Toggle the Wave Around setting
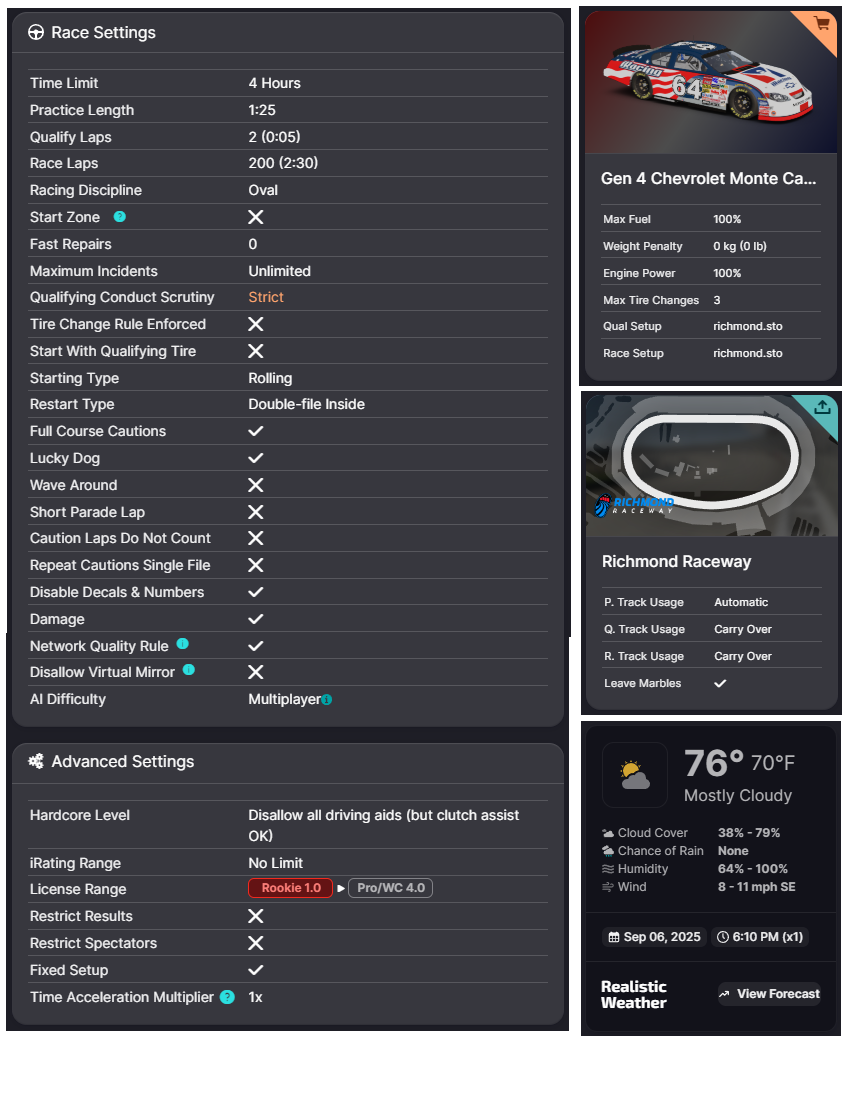Screen dimensions: 850x1100 256,485
